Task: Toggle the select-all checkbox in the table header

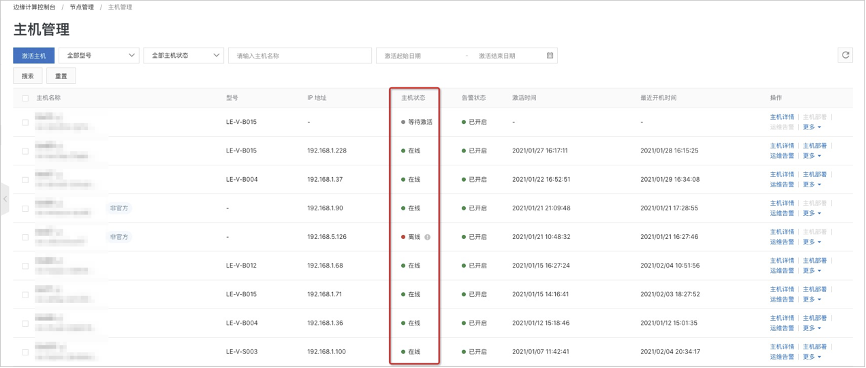Action: [25, 98]
